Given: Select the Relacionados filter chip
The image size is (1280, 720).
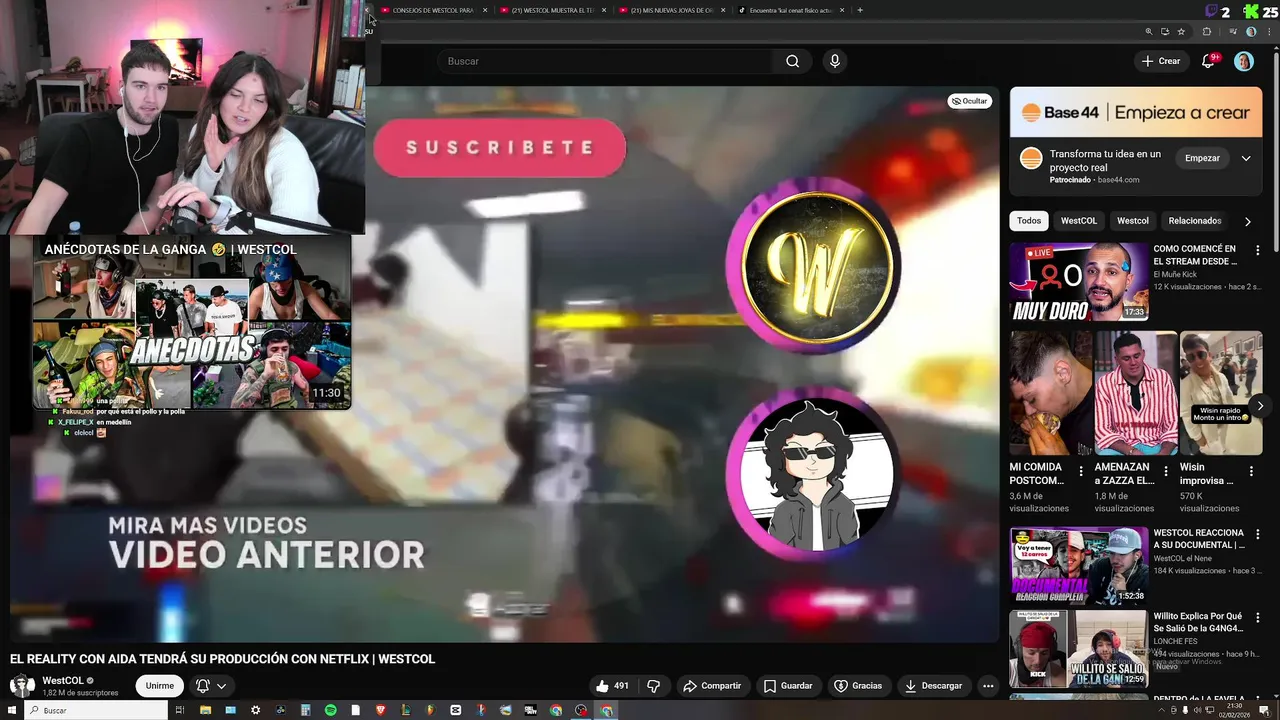Looking at the screenshot, I should coord(1195,220).
